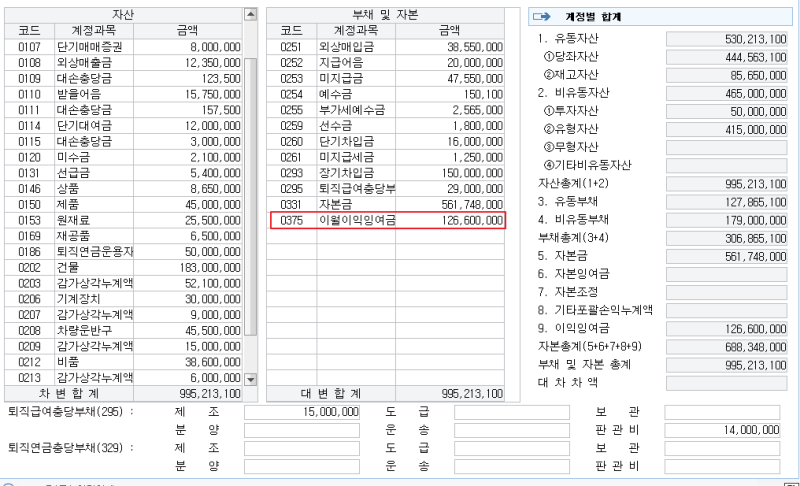
Task: Select the 0114 단기대여금 account
Action: point(123,126)
